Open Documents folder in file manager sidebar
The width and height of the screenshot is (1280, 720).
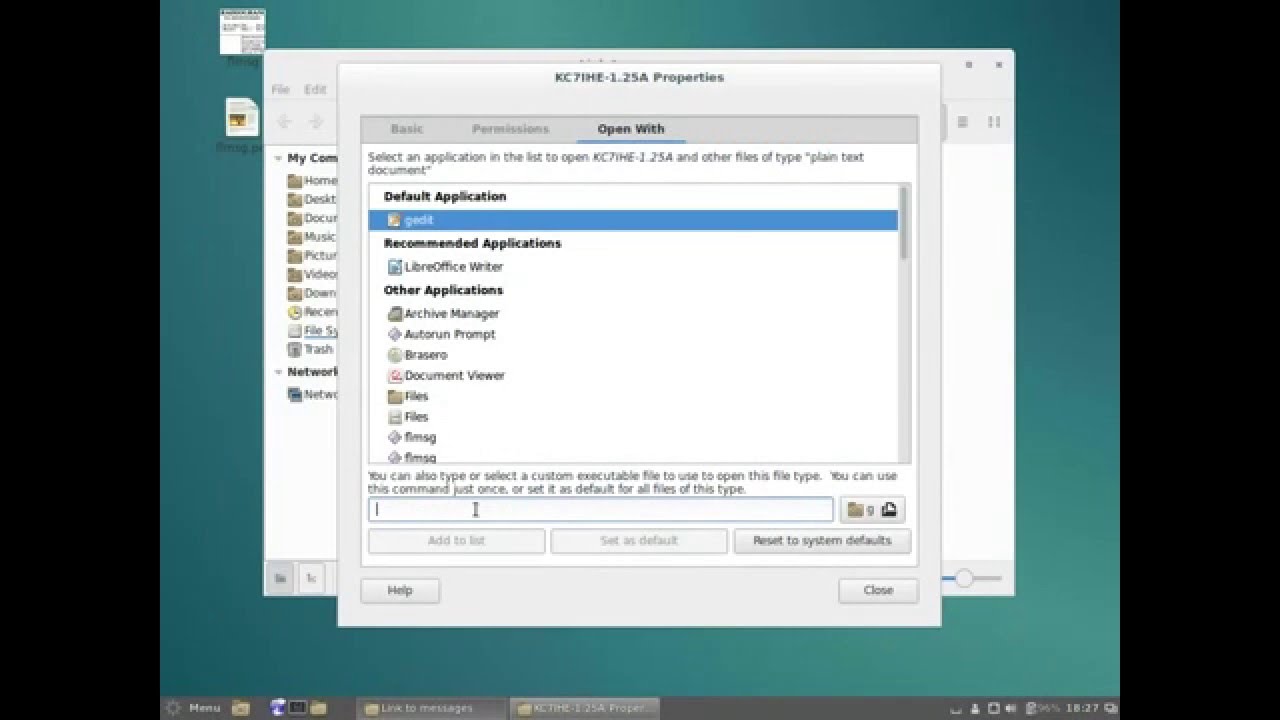pos(312,218)
